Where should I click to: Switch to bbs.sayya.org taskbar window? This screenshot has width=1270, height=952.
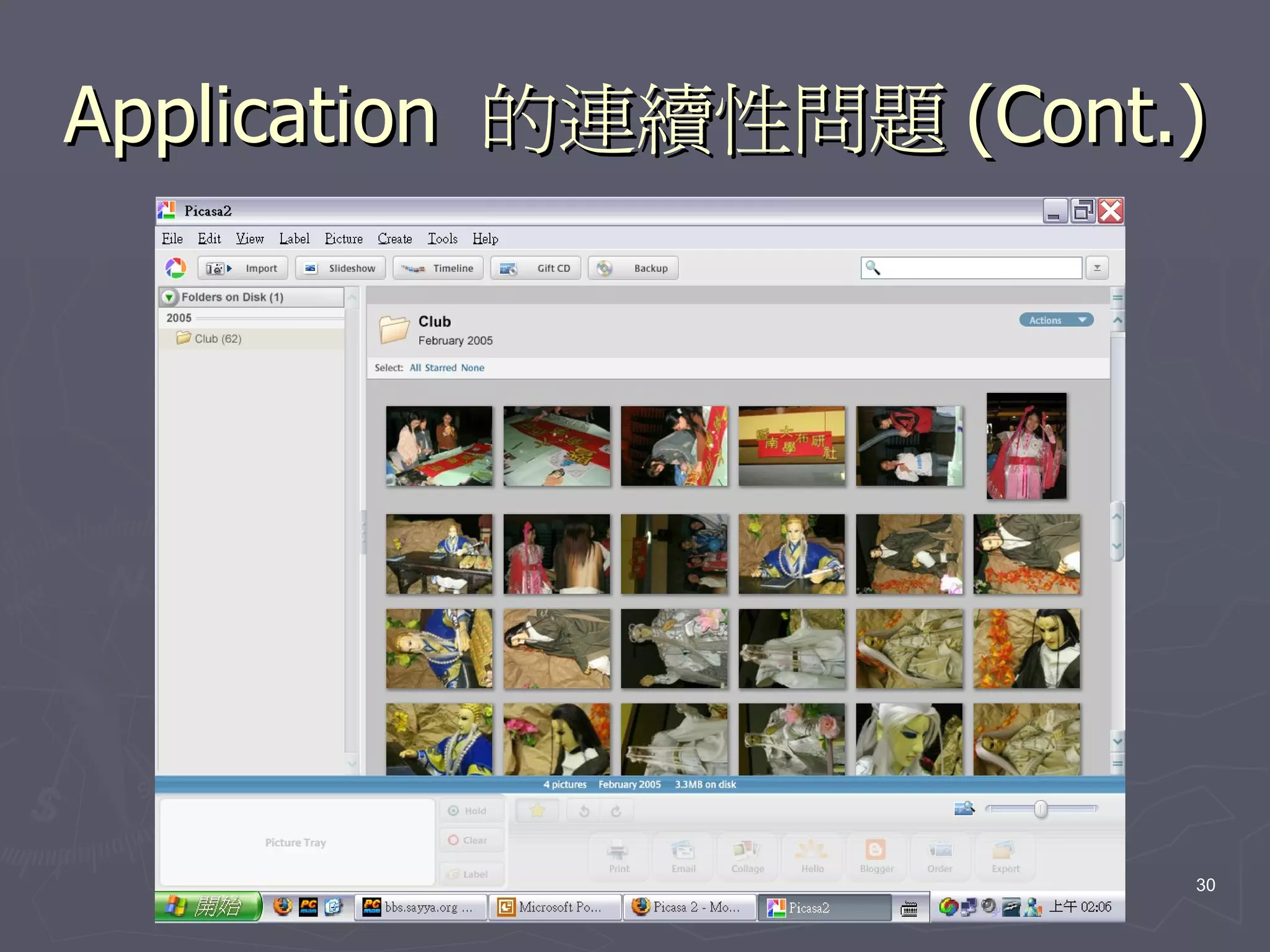(x=420, y=907)
